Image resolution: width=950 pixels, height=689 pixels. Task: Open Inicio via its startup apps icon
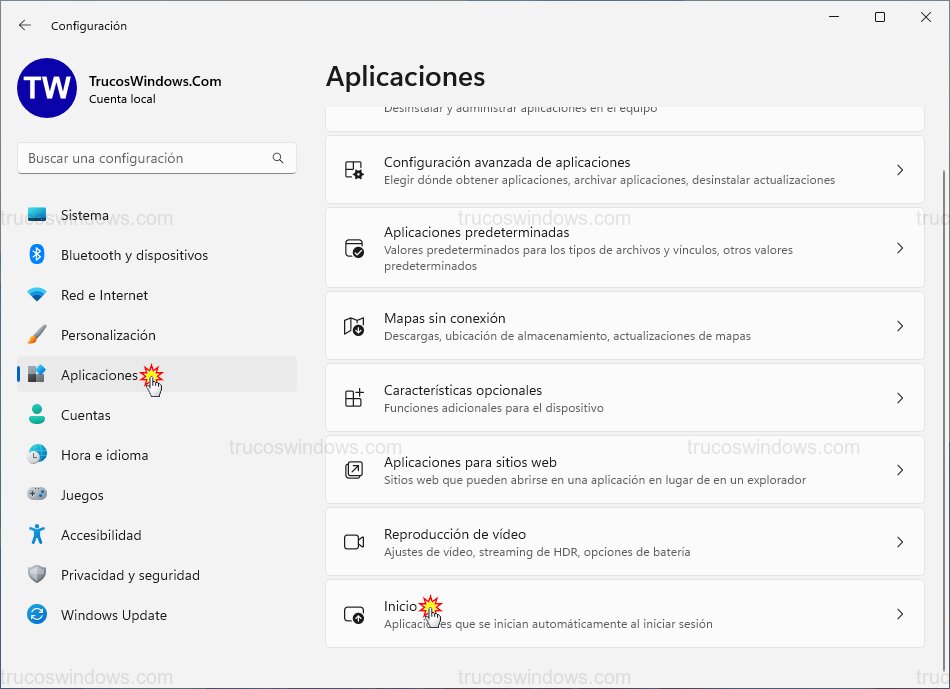pyautogui.click(x=354, y=612)
